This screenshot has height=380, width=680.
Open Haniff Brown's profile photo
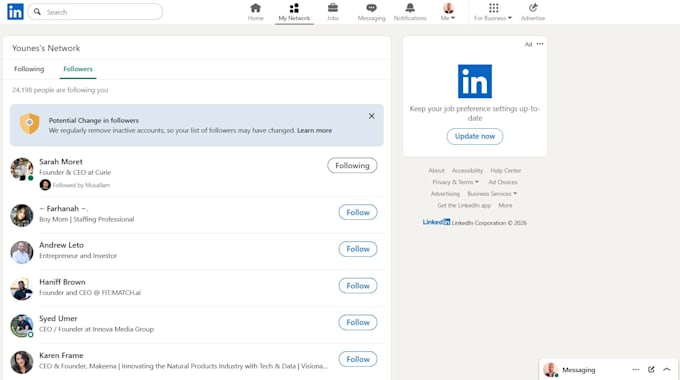pyautogui.click(x=22, y=289)
